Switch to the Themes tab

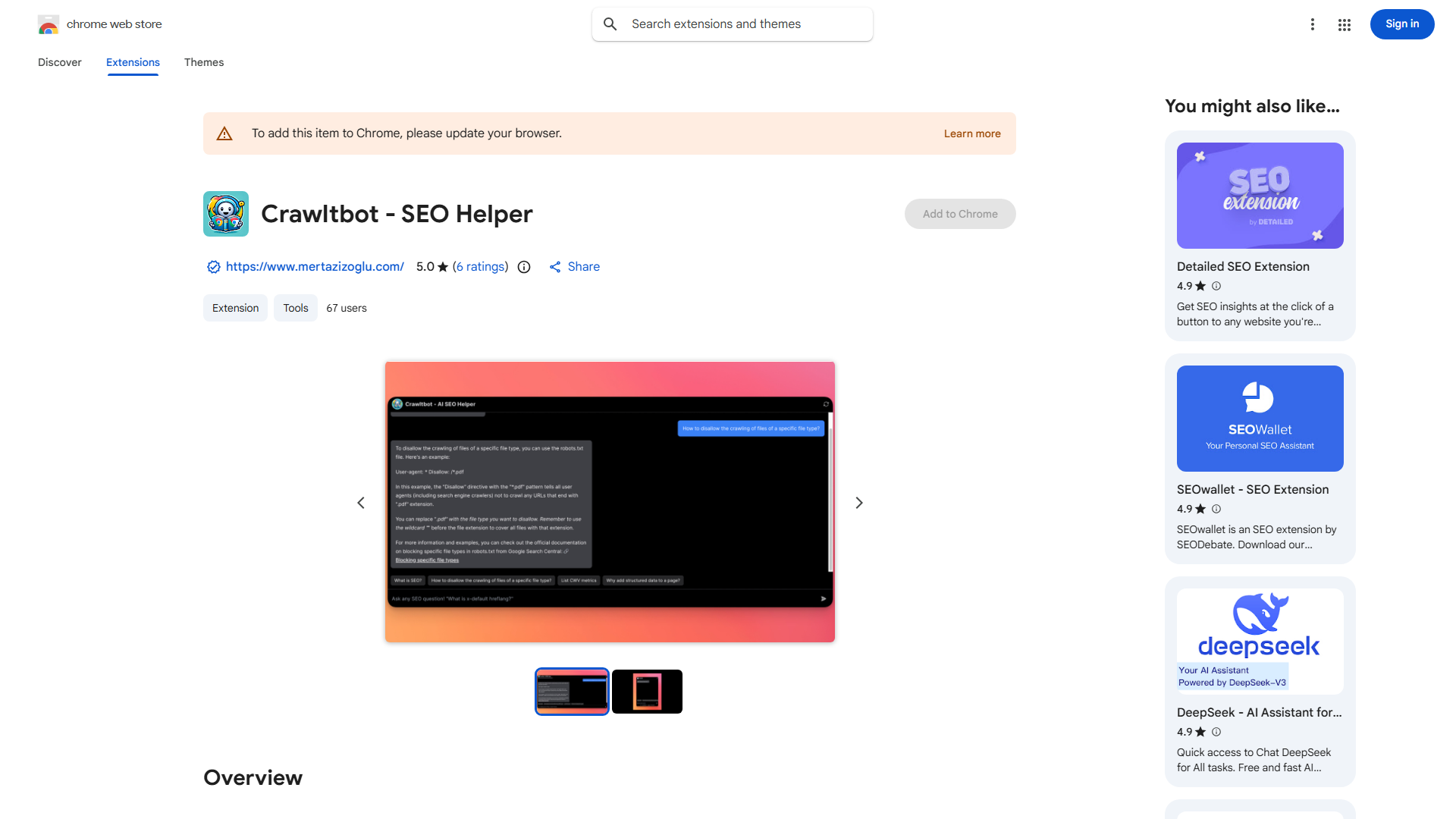click(x=203, y=62)
